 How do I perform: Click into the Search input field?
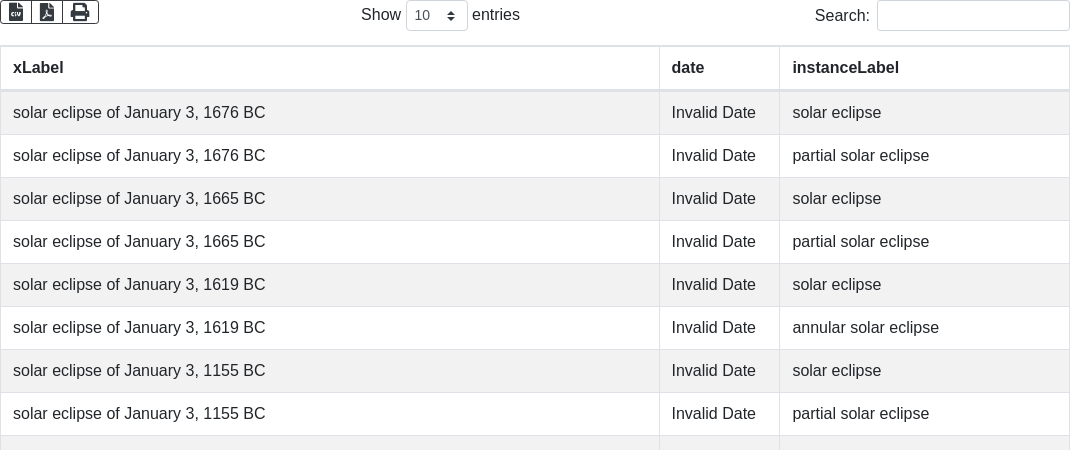(972, 16)
